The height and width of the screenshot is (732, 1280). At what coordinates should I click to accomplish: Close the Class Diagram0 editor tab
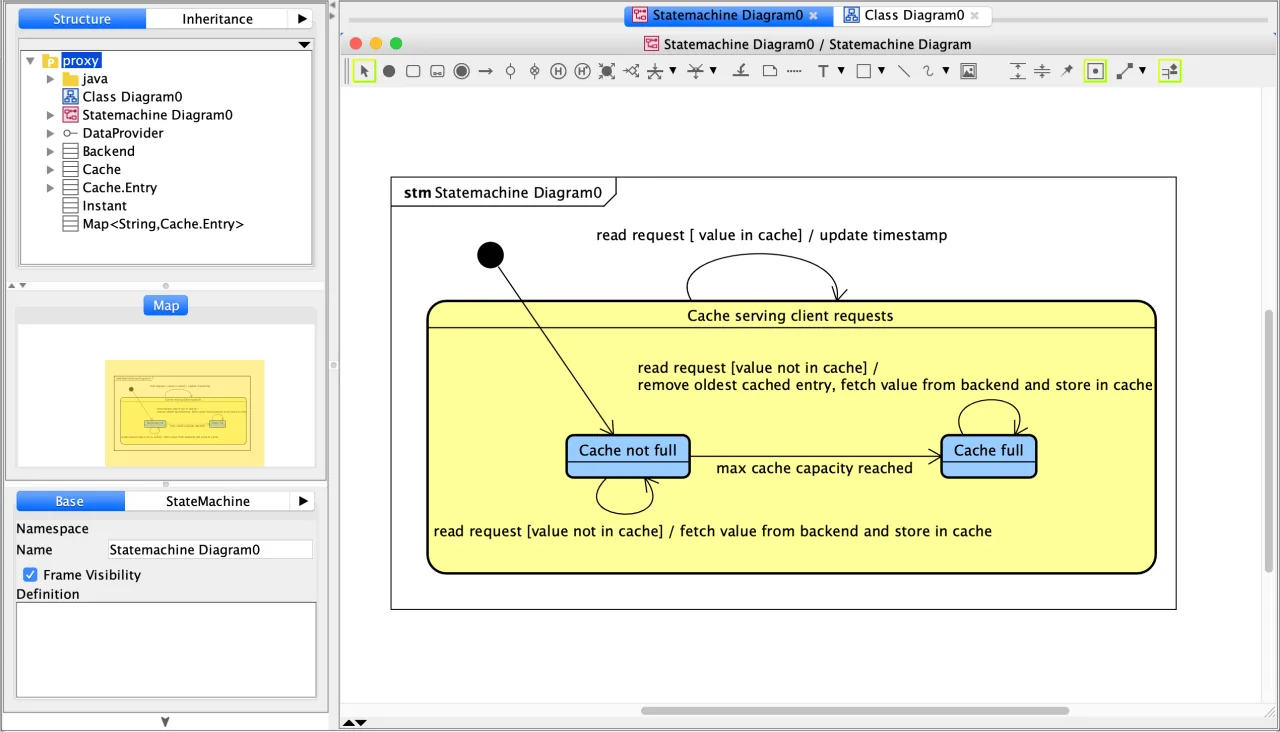[975, 15]
